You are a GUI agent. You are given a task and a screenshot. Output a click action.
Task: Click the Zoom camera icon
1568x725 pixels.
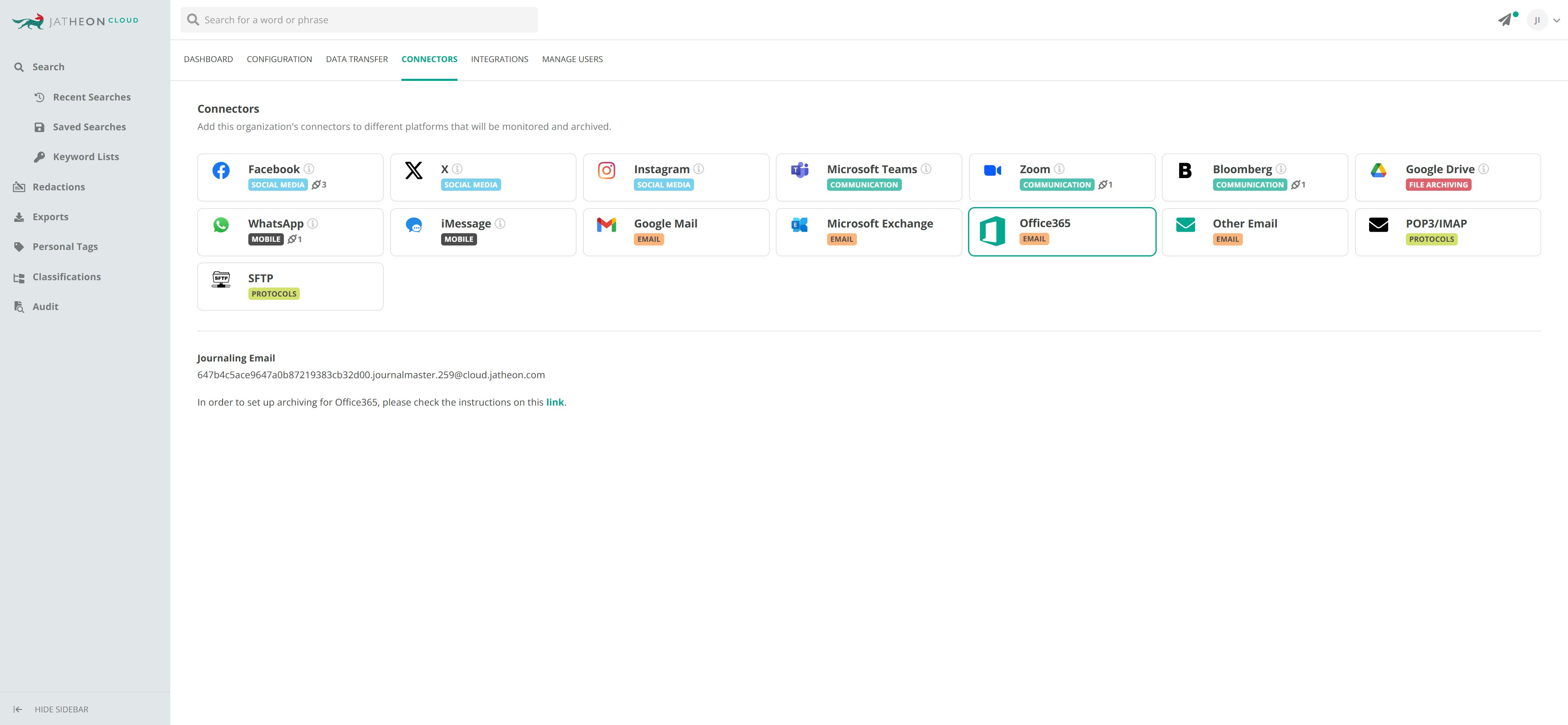pyautogui.click(x=993, y=170)
